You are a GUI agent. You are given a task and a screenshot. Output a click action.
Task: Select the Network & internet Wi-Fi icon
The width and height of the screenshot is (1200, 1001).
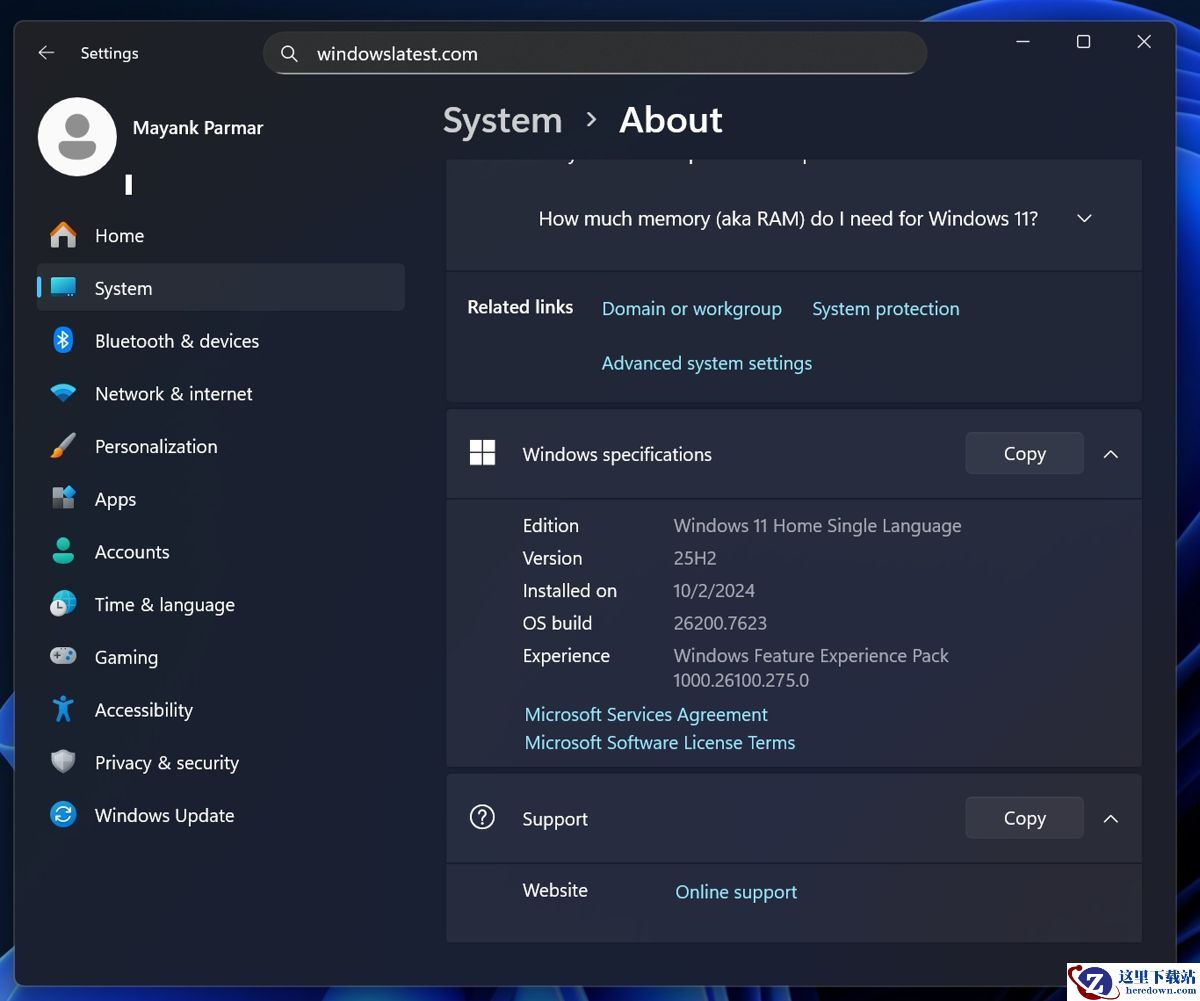click(x=63, y=394)
